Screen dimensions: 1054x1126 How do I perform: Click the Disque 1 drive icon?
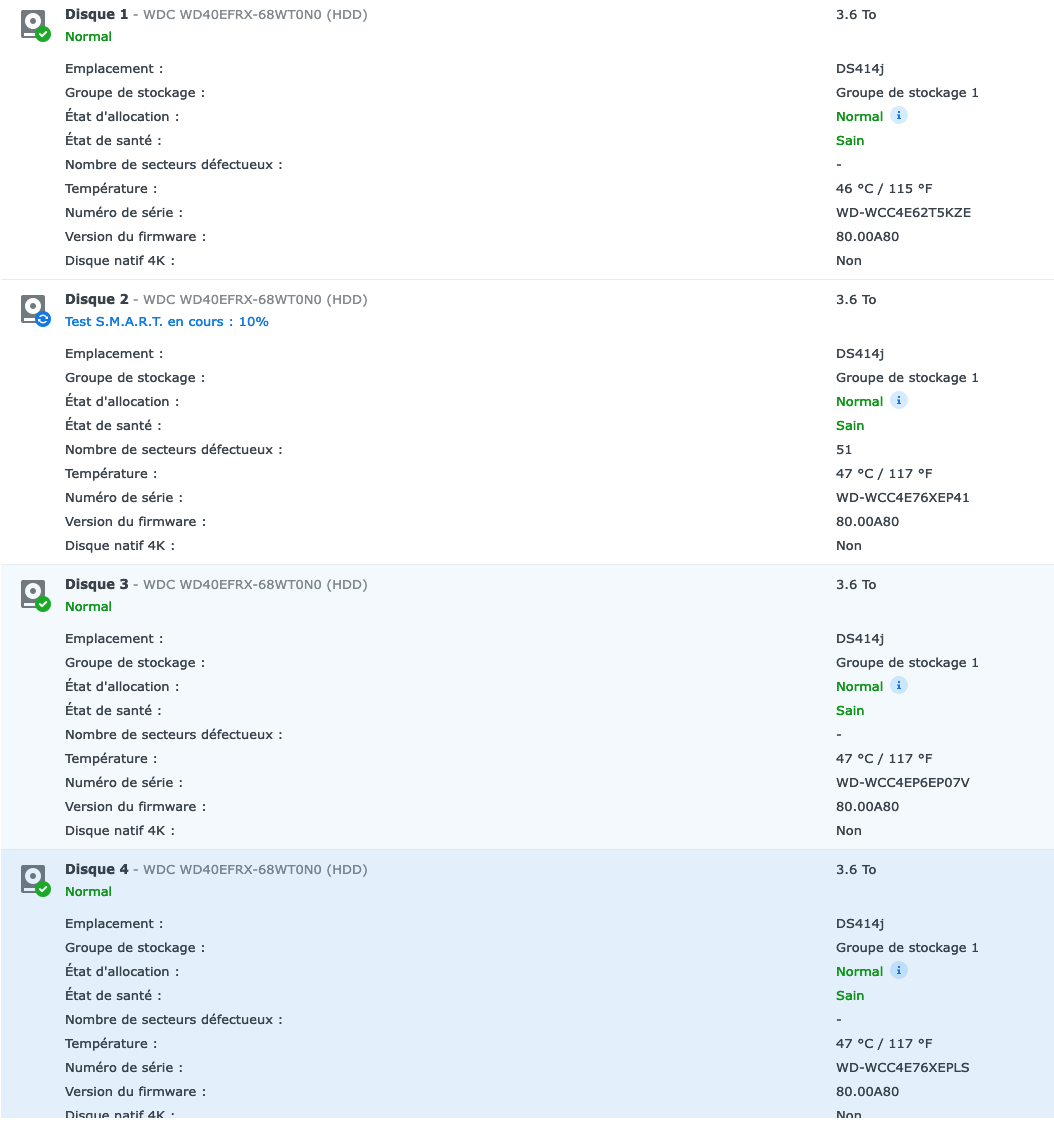35,25
